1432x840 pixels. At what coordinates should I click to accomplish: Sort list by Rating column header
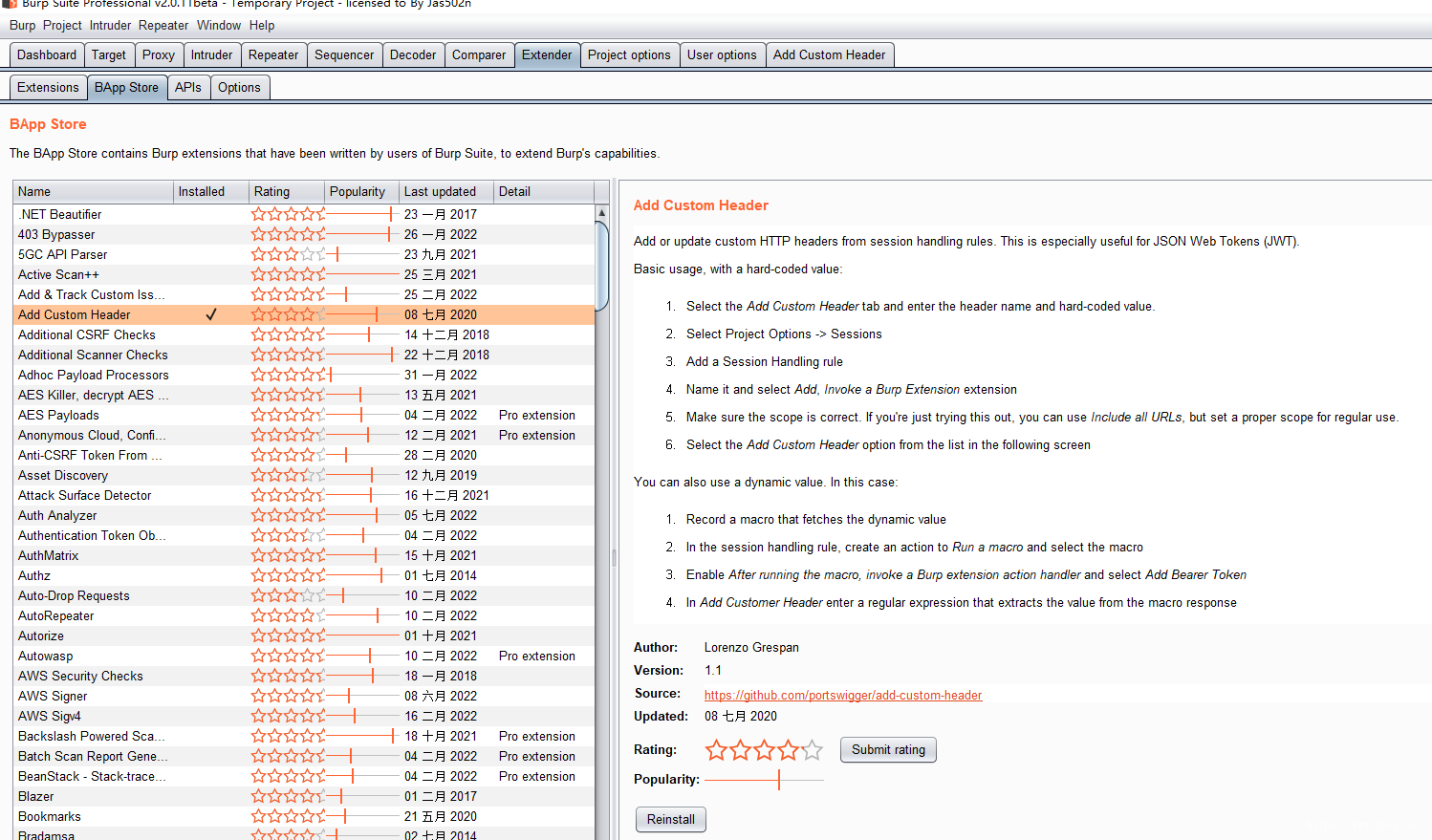[287, 192]
